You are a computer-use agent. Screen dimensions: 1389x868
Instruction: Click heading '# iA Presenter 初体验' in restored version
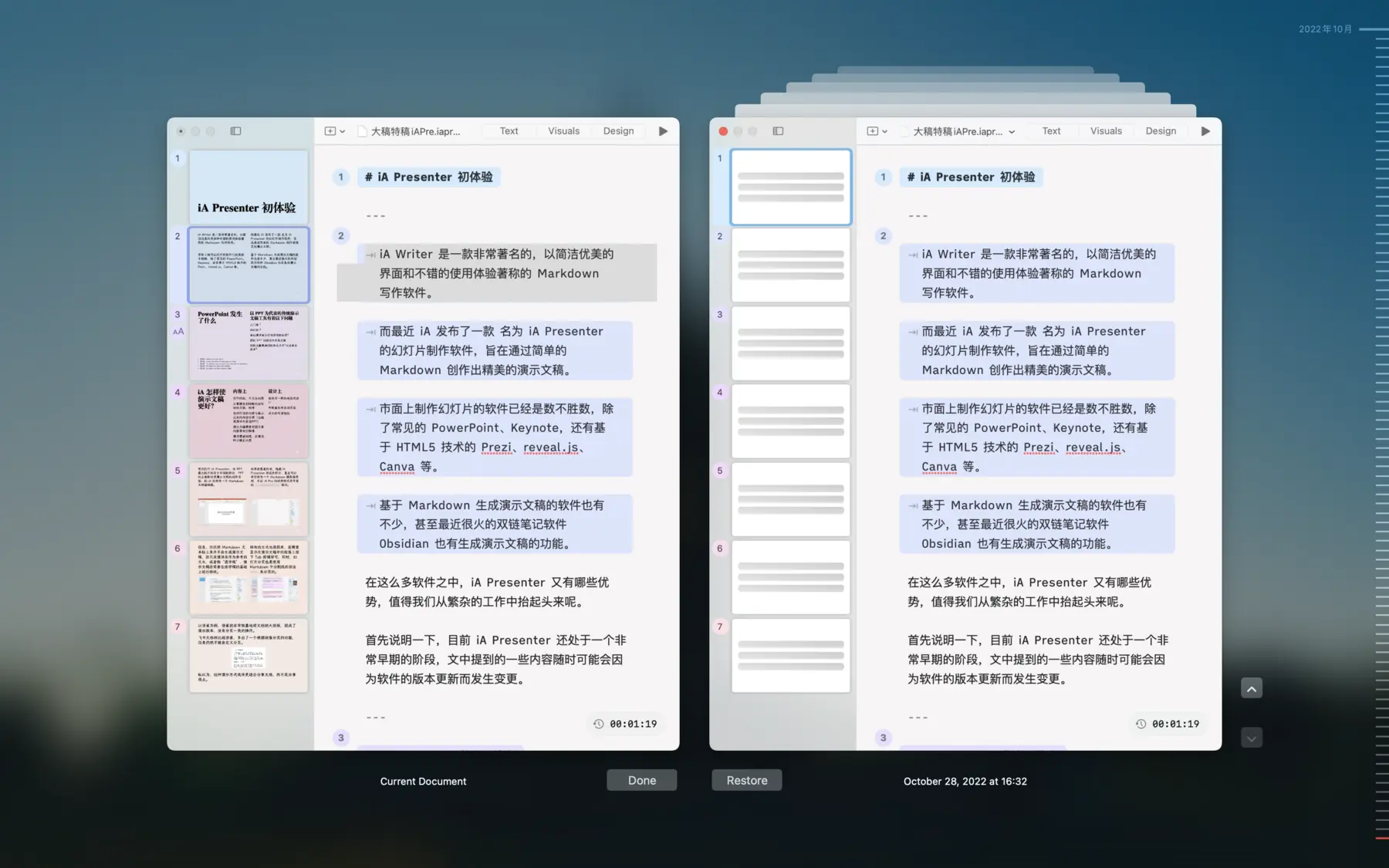pyautogui.click(x=971, y=177)
